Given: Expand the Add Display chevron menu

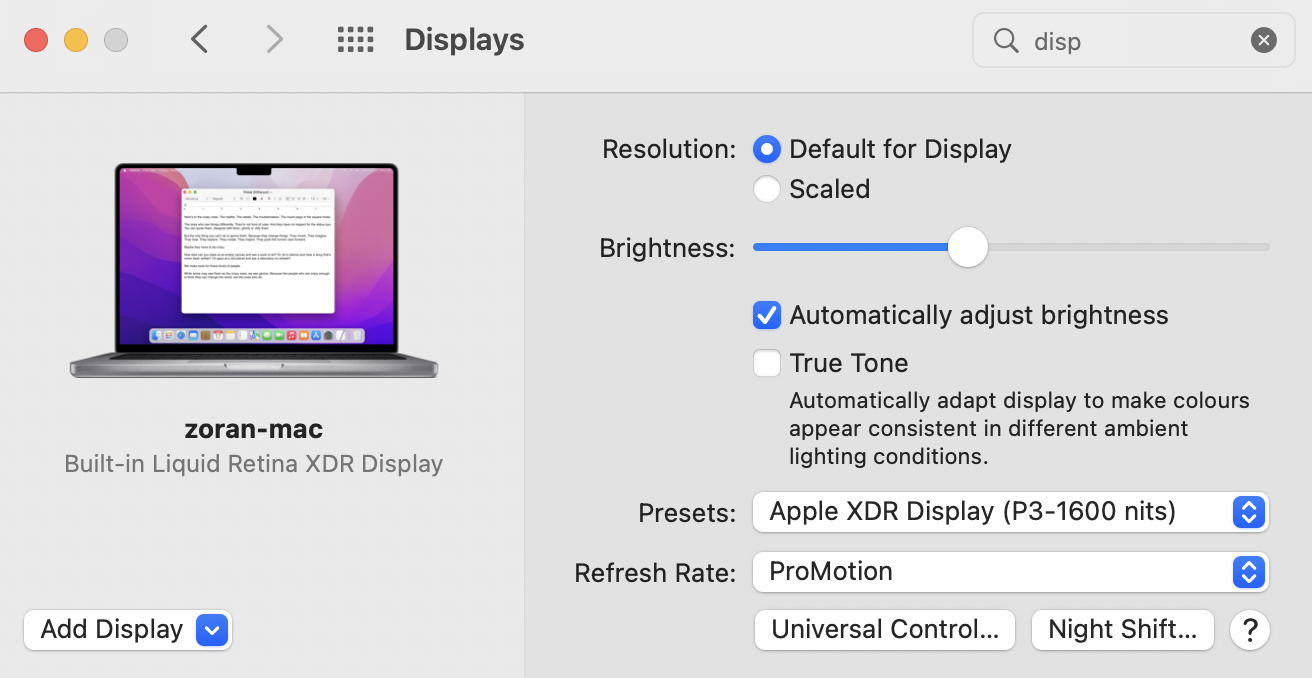Looking at the screenshot, I should tap(210, 630).
